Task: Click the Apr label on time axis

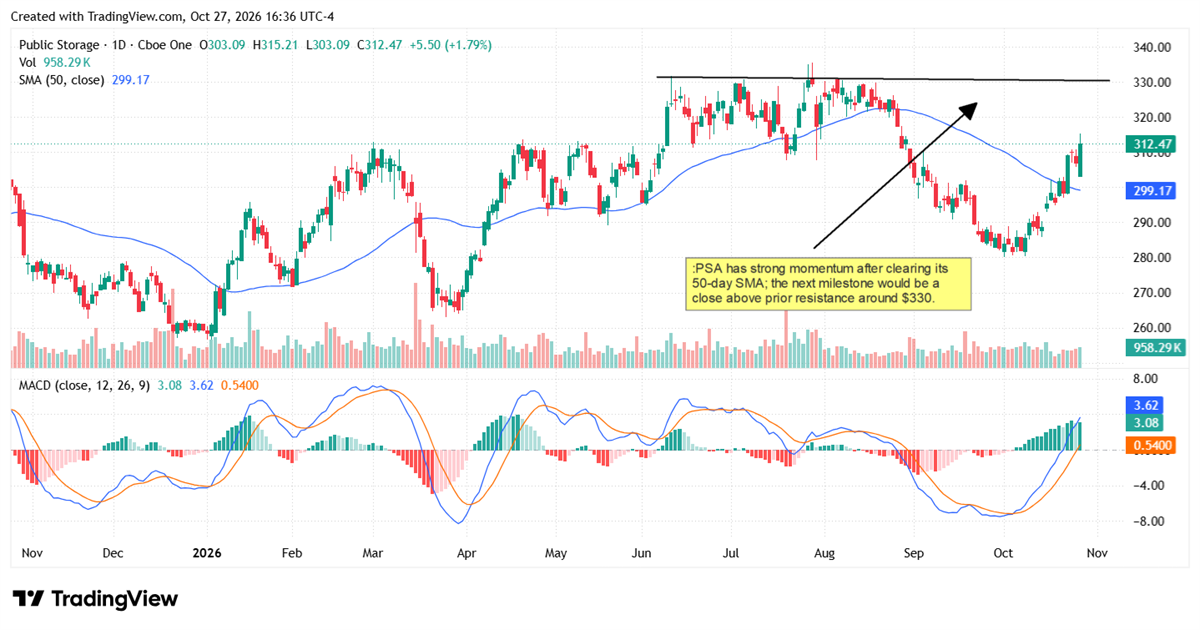Action: [465, 552]
